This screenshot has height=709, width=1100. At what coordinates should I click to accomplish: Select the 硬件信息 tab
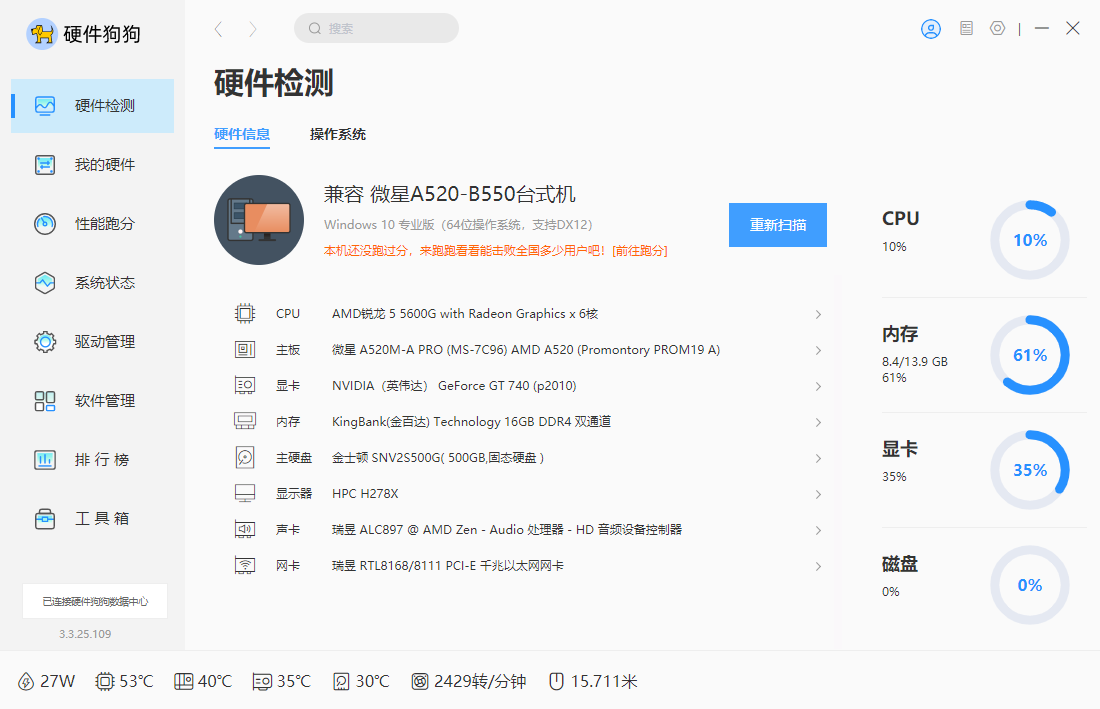pyautogui.click(x=242, y=134)
